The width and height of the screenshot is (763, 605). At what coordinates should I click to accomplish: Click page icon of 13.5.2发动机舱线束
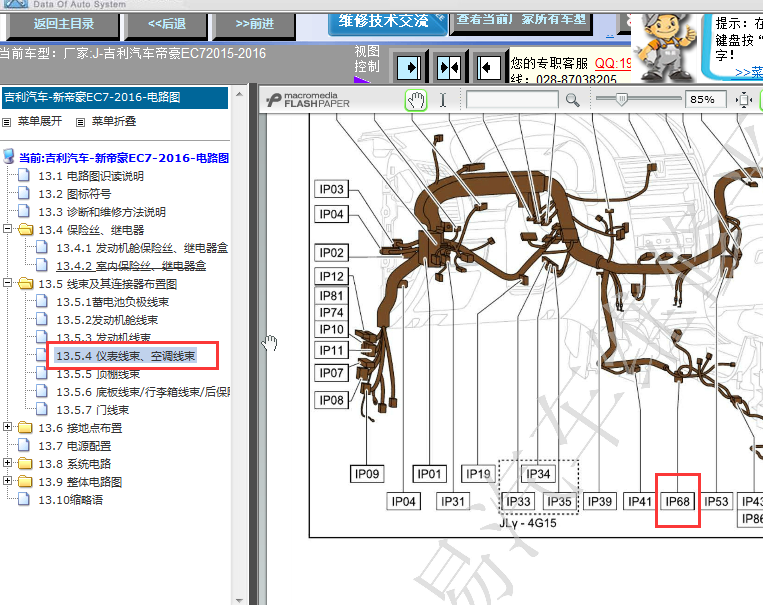tap(42, 319)
